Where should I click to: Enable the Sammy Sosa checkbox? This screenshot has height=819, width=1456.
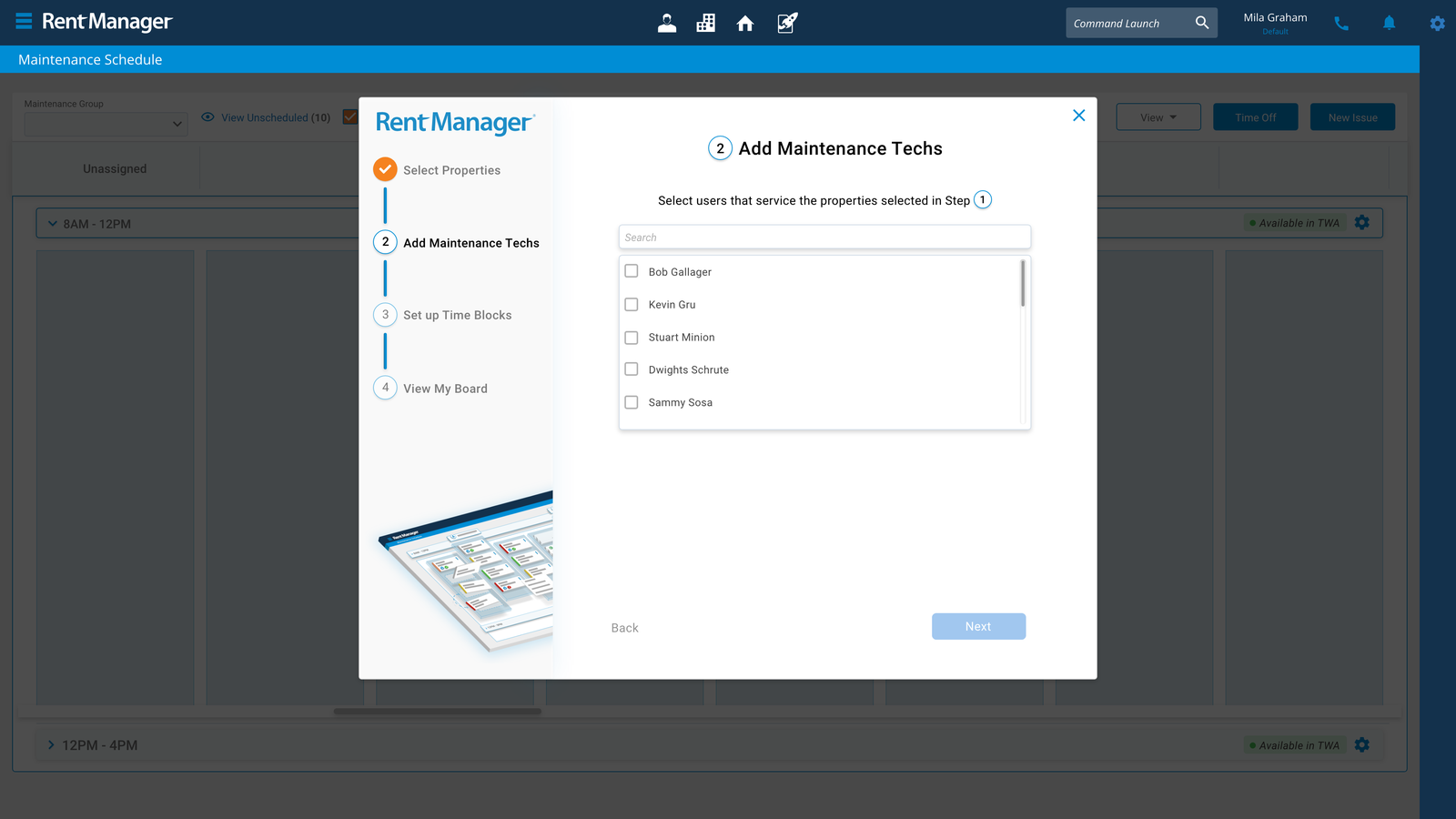click(x=632, y=402)
